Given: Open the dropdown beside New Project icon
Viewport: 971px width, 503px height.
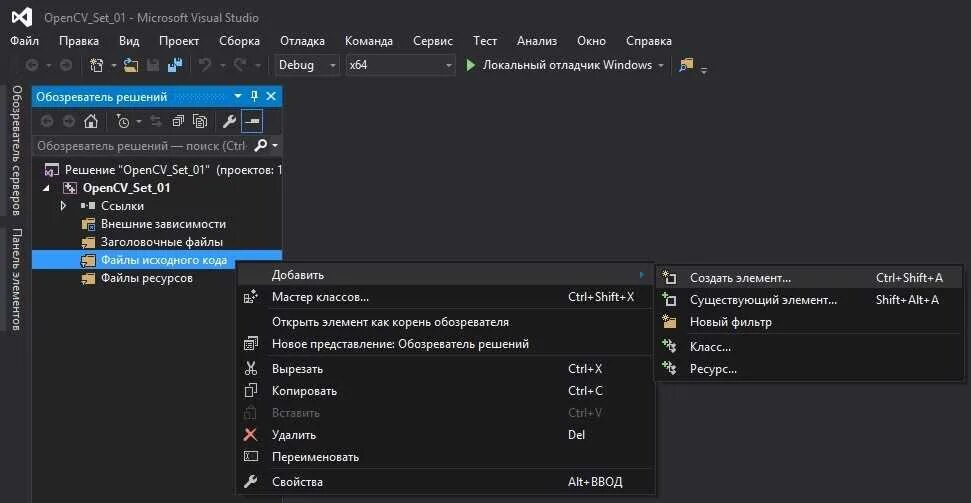Looking at the screenshot, I should coord(114,65).
